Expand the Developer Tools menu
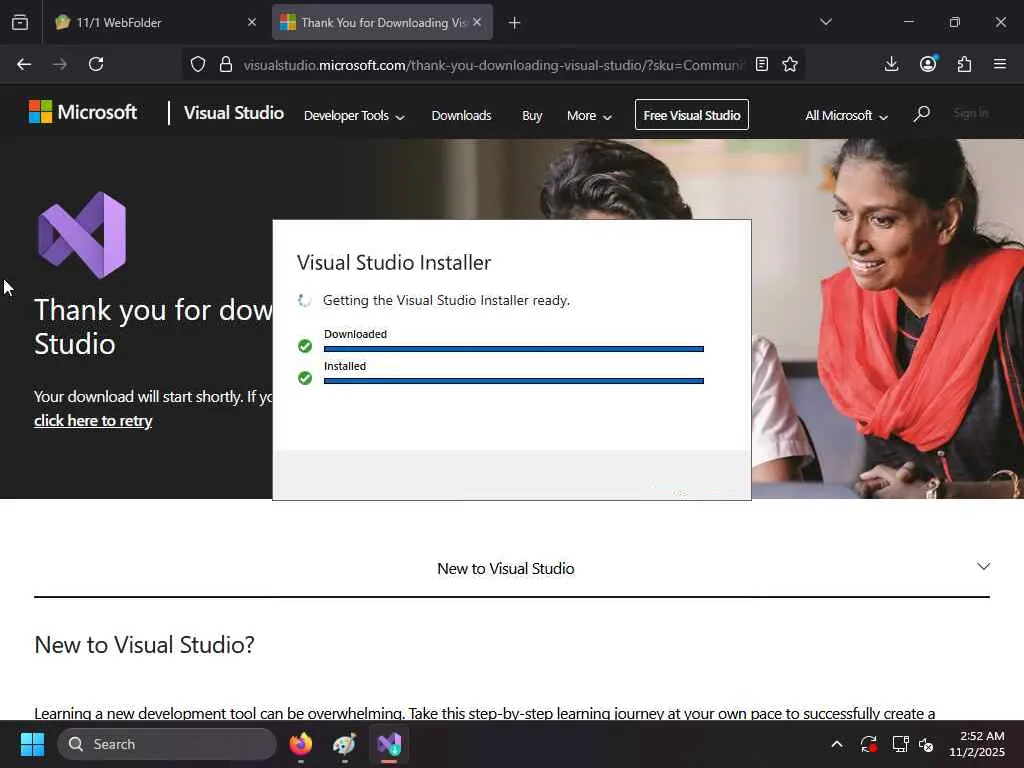The image size is (1024, 768). [354, 116]
